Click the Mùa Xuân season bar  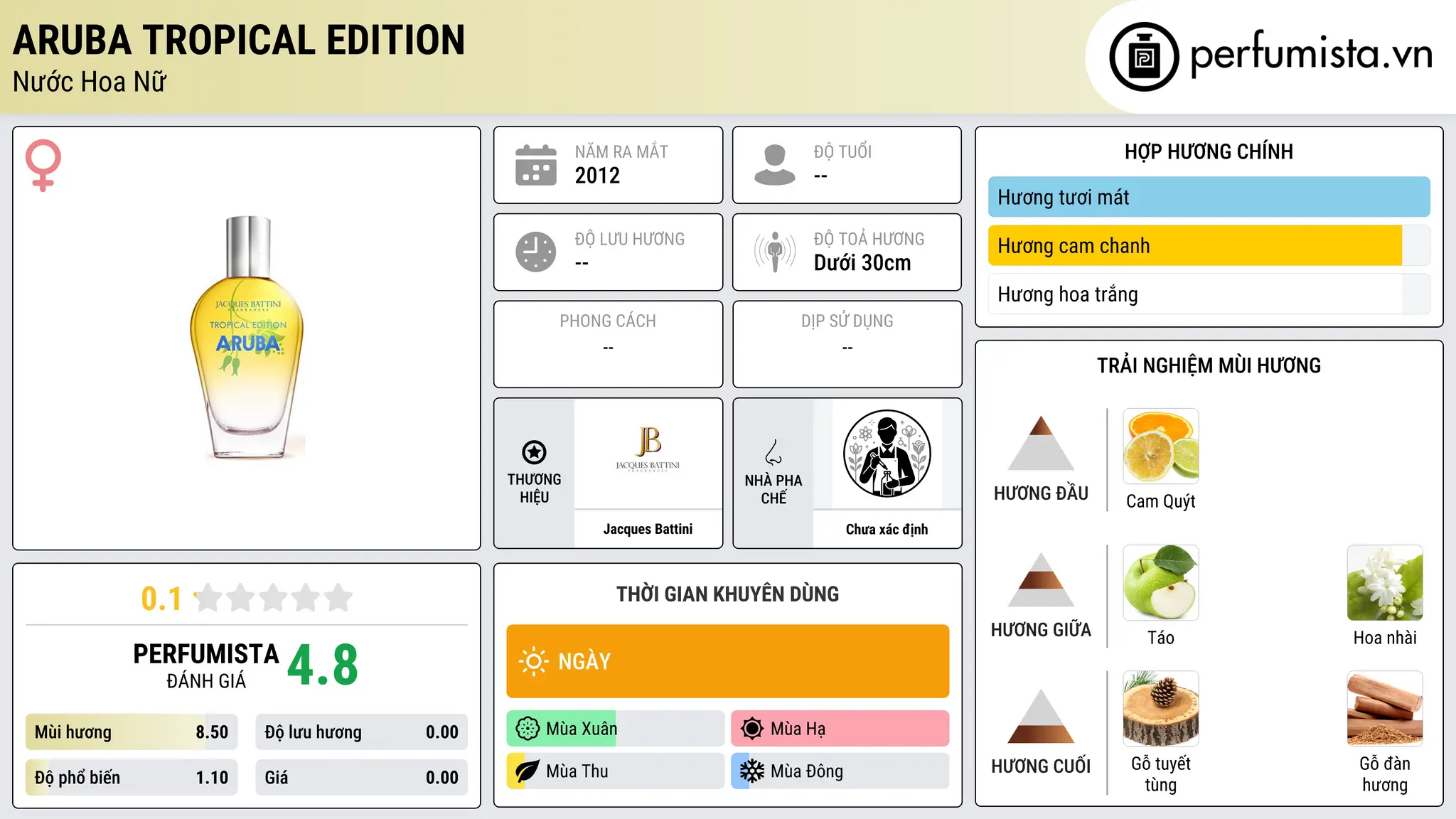click(616, 729)
